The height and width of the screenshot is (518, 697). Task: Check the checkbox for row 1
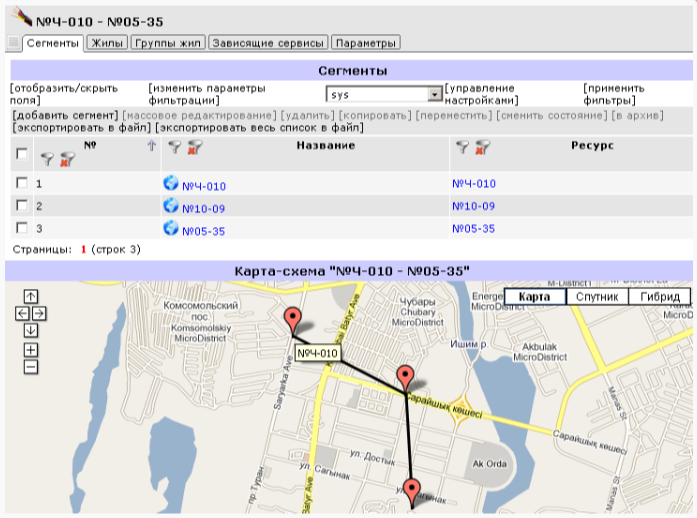click(21, 183)
